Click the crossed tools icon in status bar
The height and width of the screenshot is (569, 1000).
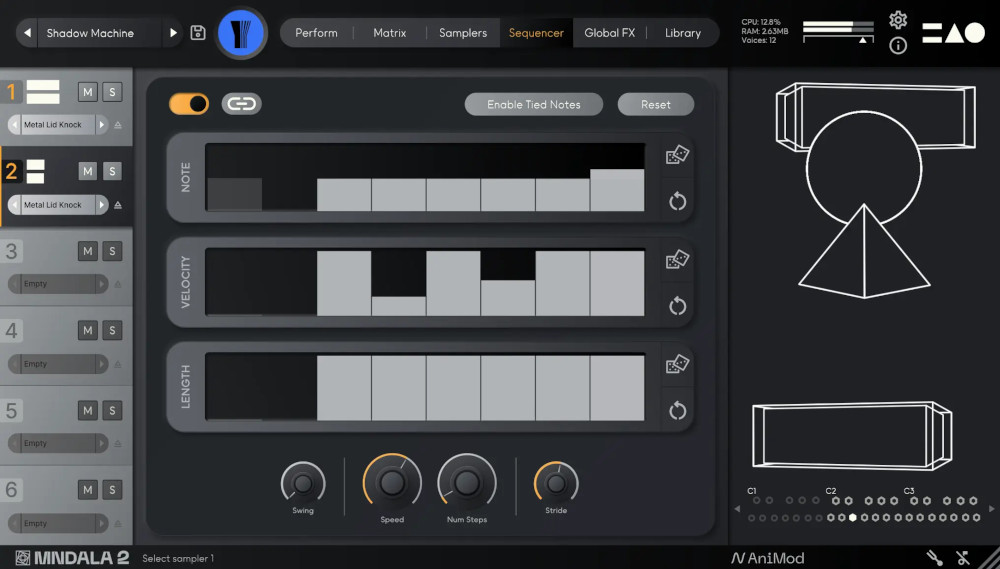962,558
